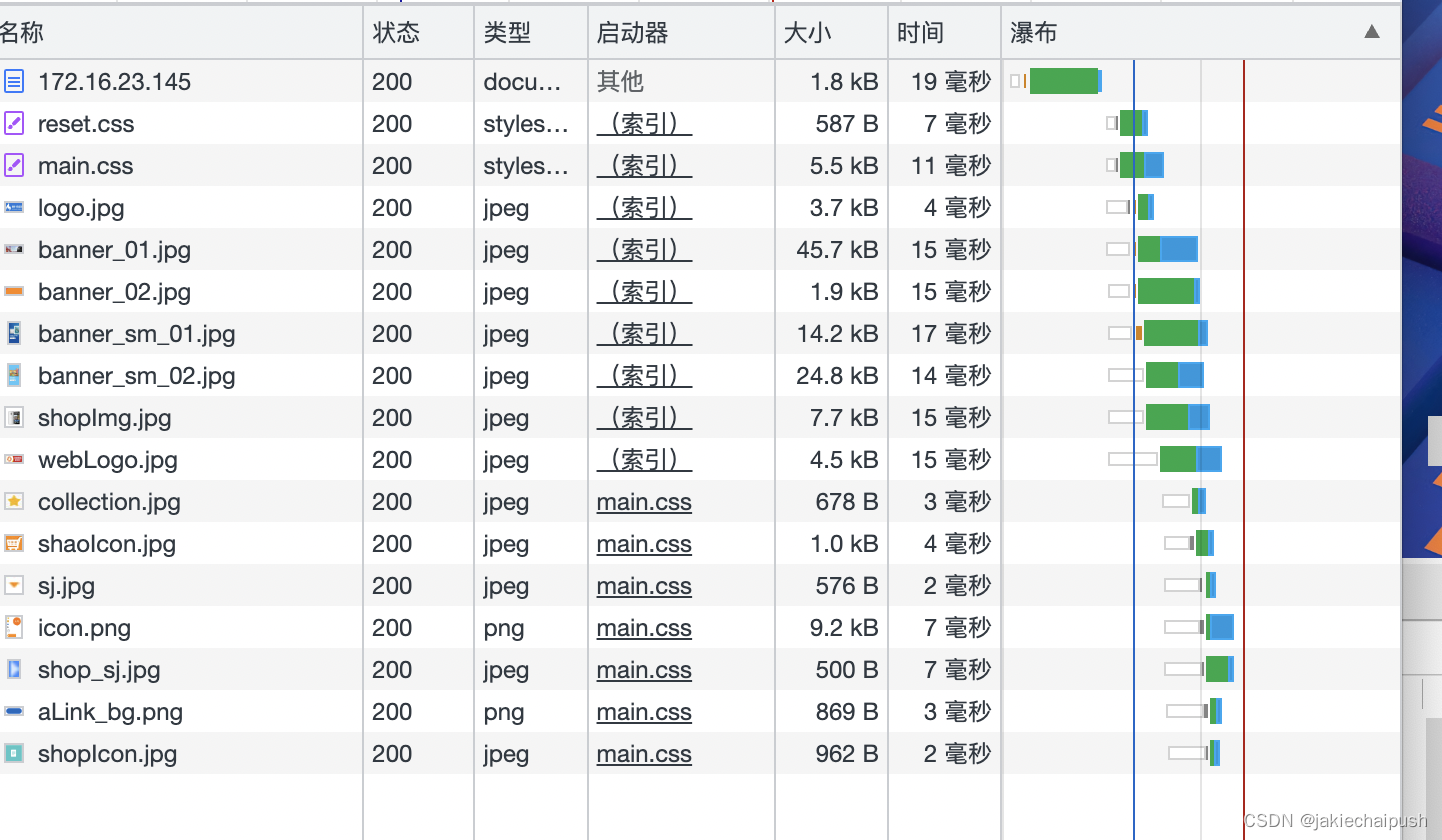Click the stylesheet icon beside reset.css
Image resolution: width=1442 pixels, height=840 pixels.
[x=14, y=123]
